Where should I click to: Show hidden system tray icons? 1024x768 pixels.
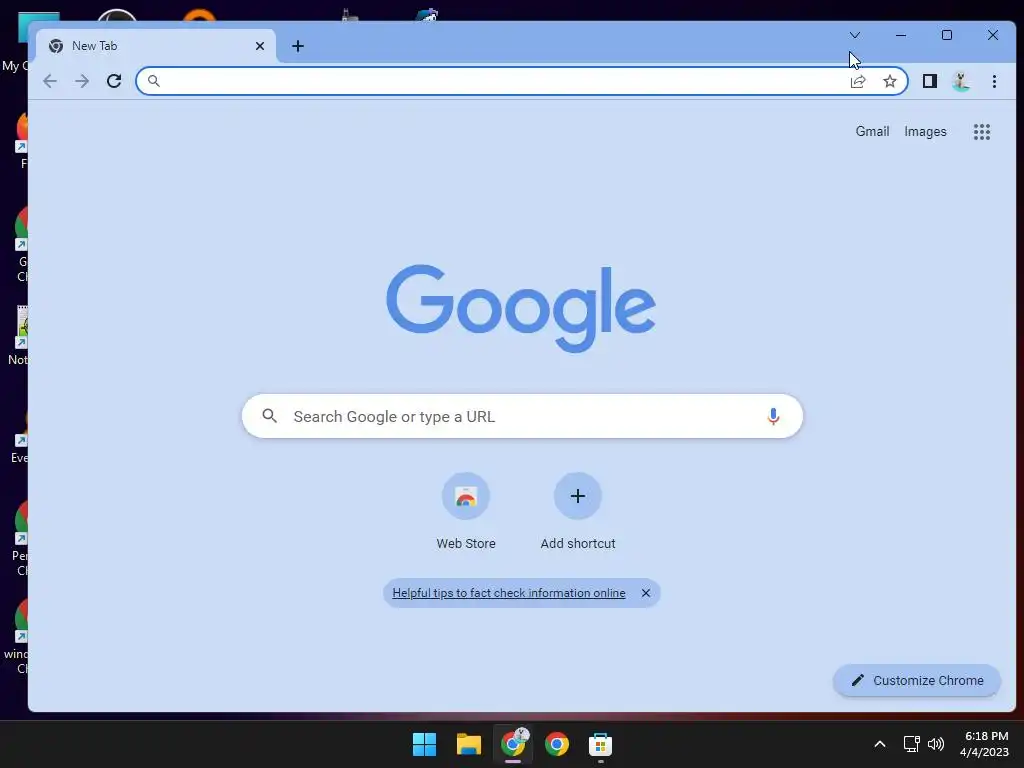pyautogui.click(x=880, y=744)
